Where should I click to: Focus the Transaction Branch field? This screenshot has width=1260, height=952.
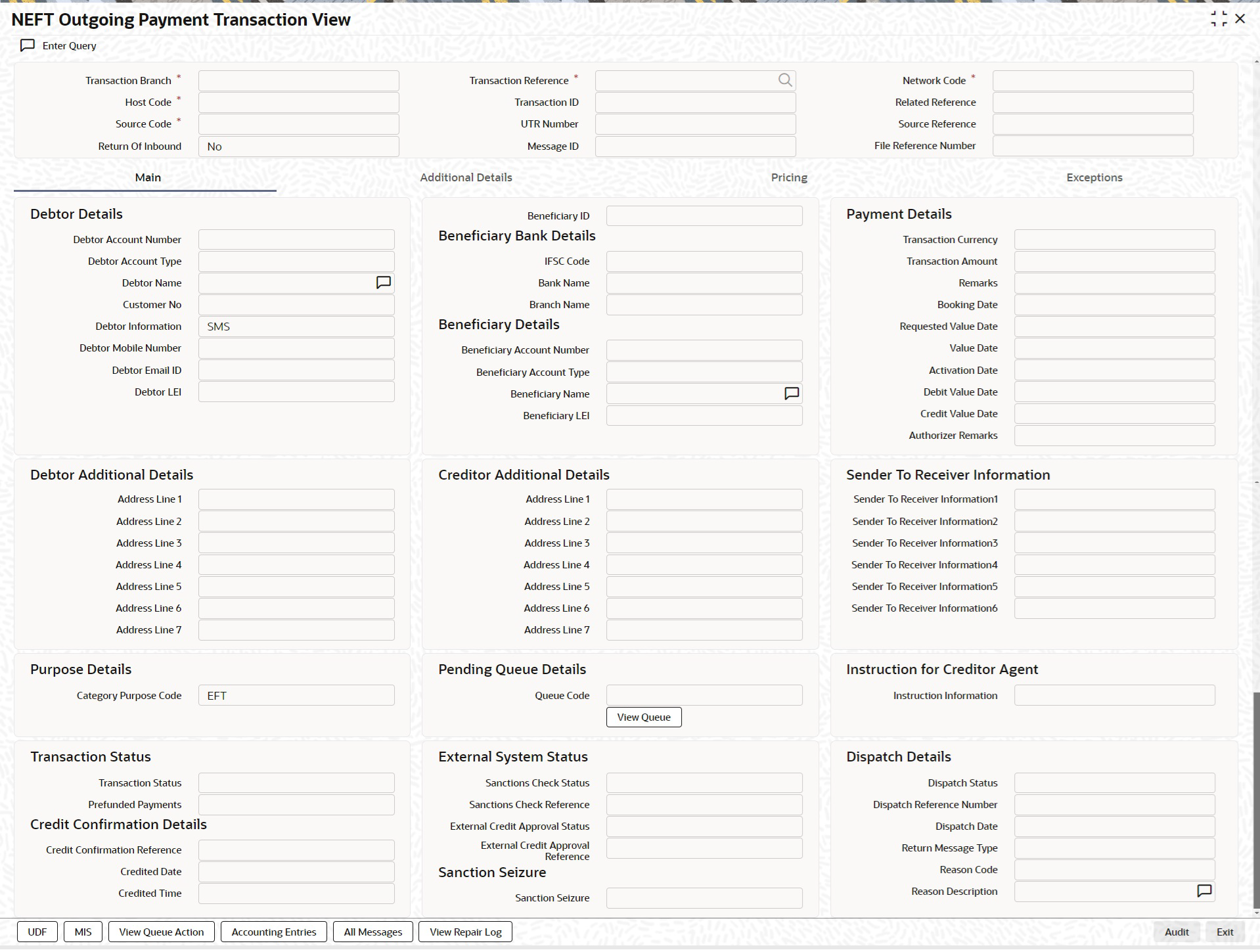[298, 81]
